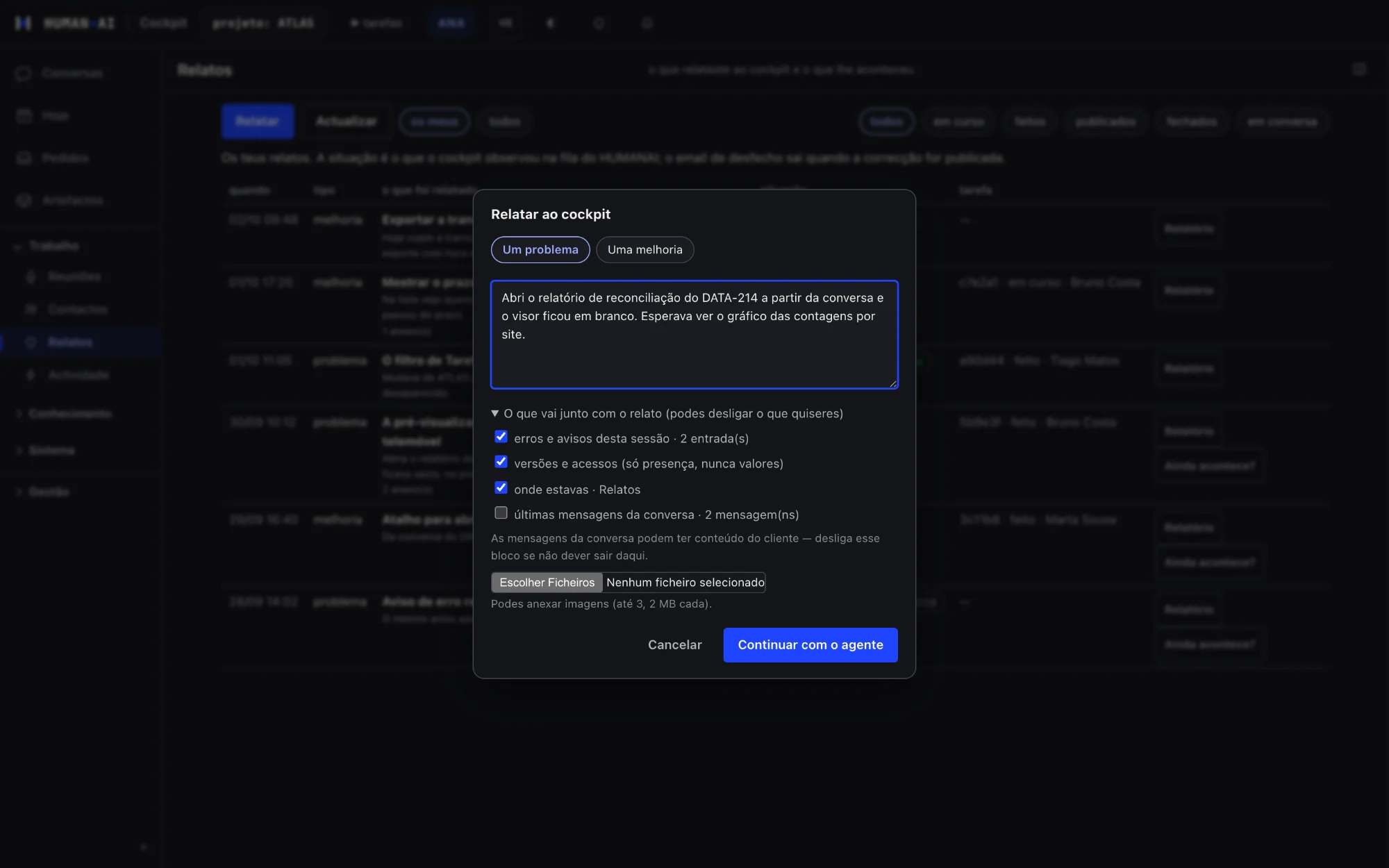The height and width of the screenshot is (868, 1389).
Task: Switch to 'Uma melhoria' report type
Action: pos(644,249)
